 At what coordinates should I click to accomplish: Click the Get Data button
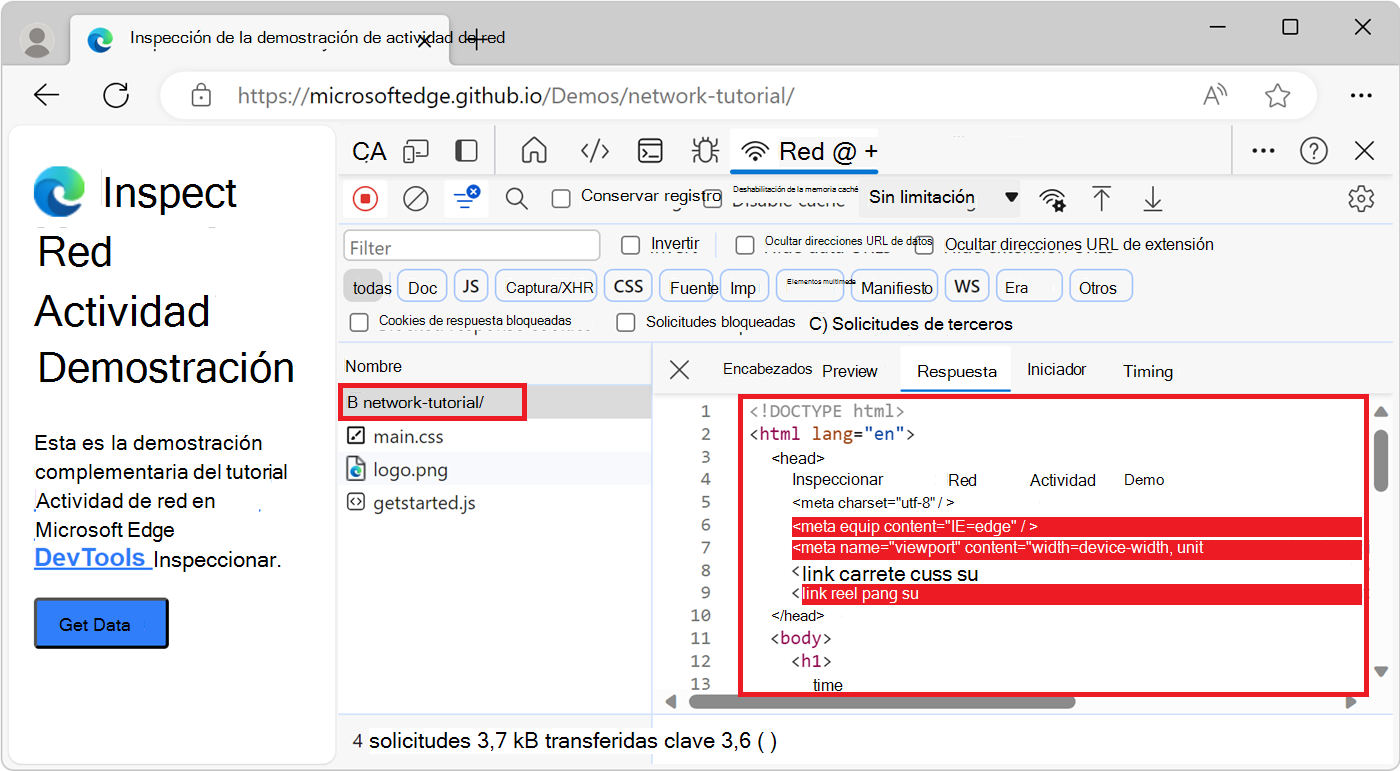[101, 624]
